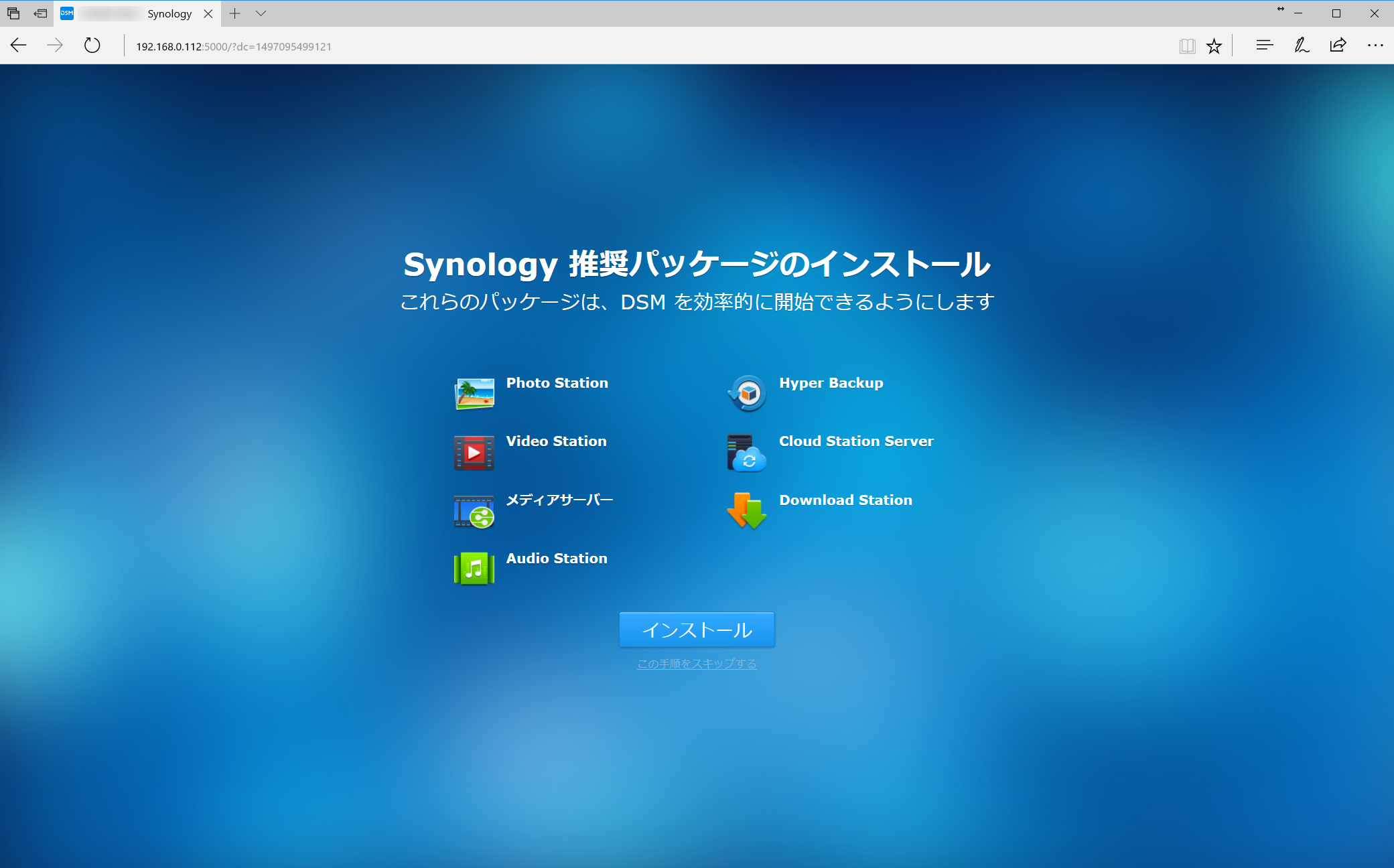Open the browser Reading view icon

[x=1187, y=46]
